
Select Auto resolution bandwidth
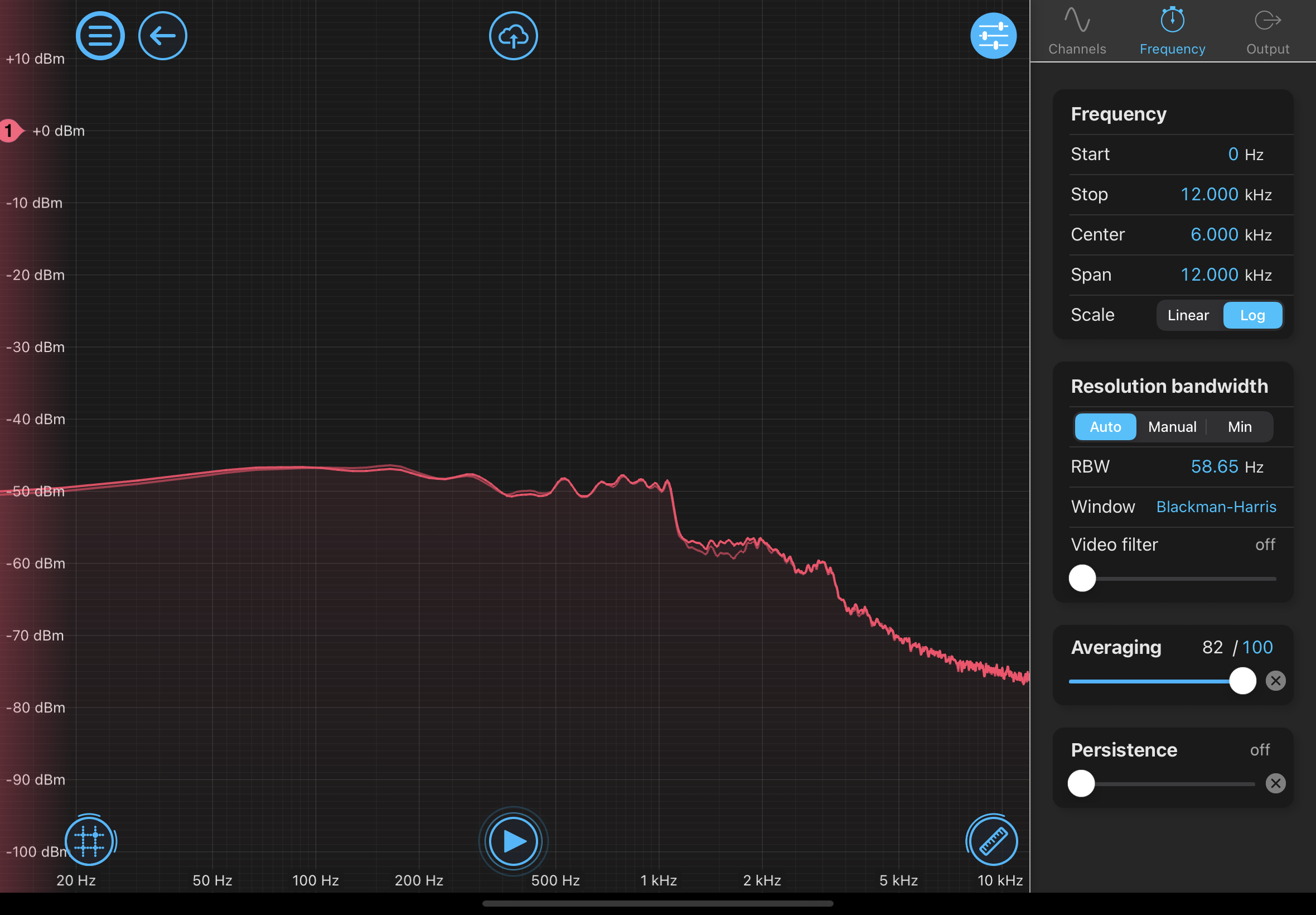tap(1105, 427)
